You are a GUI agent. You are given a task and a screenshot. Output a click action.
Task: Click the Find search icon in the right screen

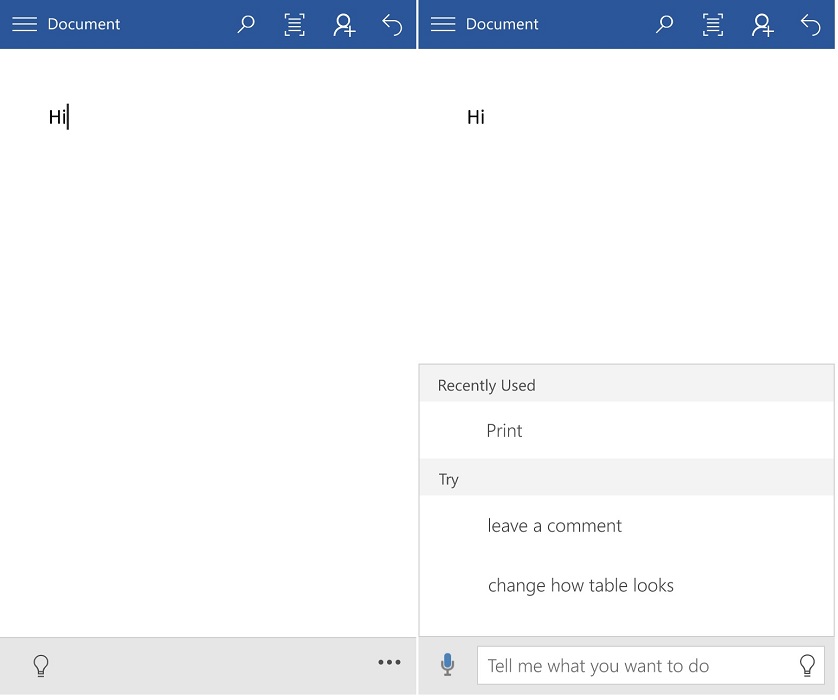point(664,25)
